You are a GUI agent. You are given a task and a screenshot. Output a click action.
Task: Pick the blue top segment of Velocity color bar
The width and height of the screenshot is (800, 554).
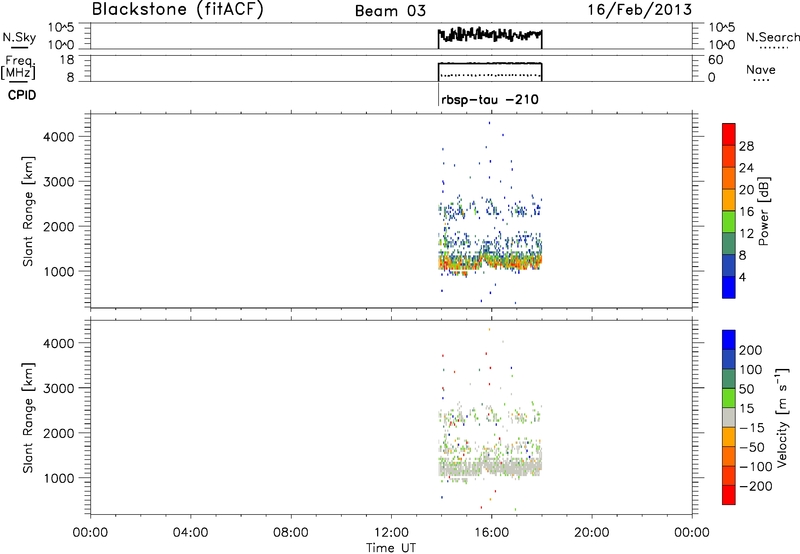click(x=729, y=340)
